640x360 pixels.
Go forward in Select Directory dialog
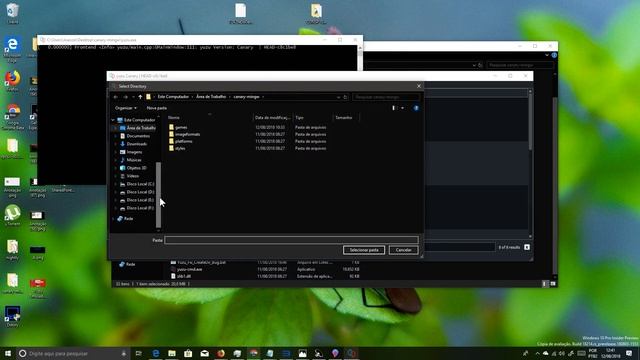click(126, 97)
